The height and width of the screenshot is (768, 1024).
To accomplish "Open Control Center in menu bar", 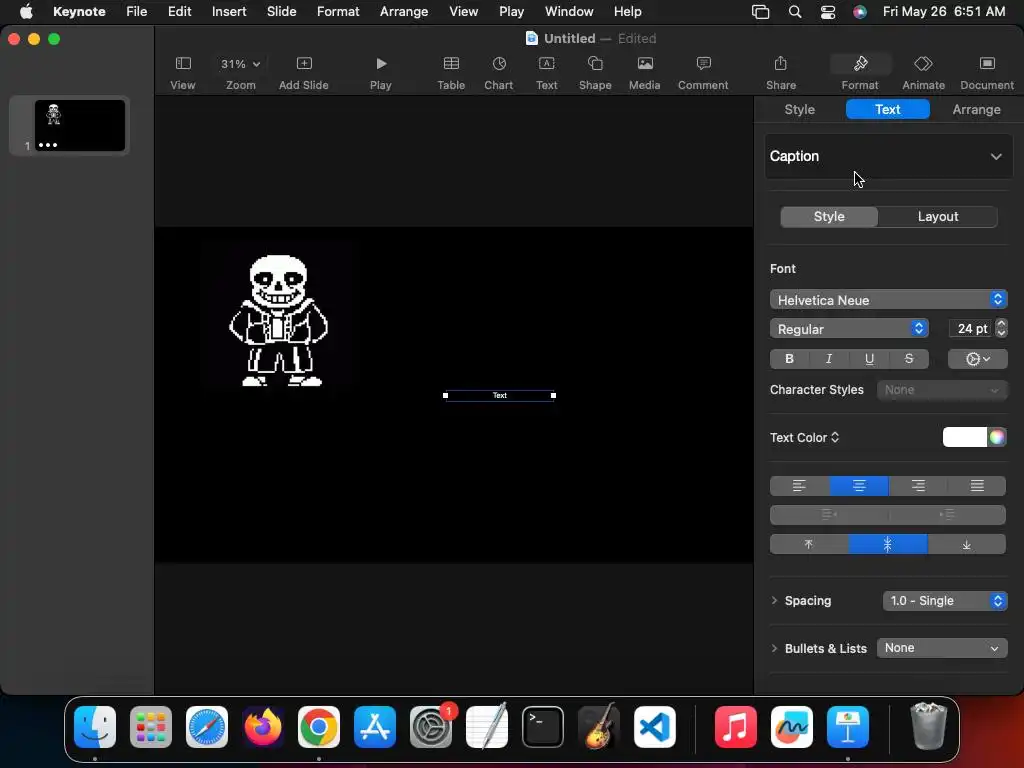I will point(827,12).
